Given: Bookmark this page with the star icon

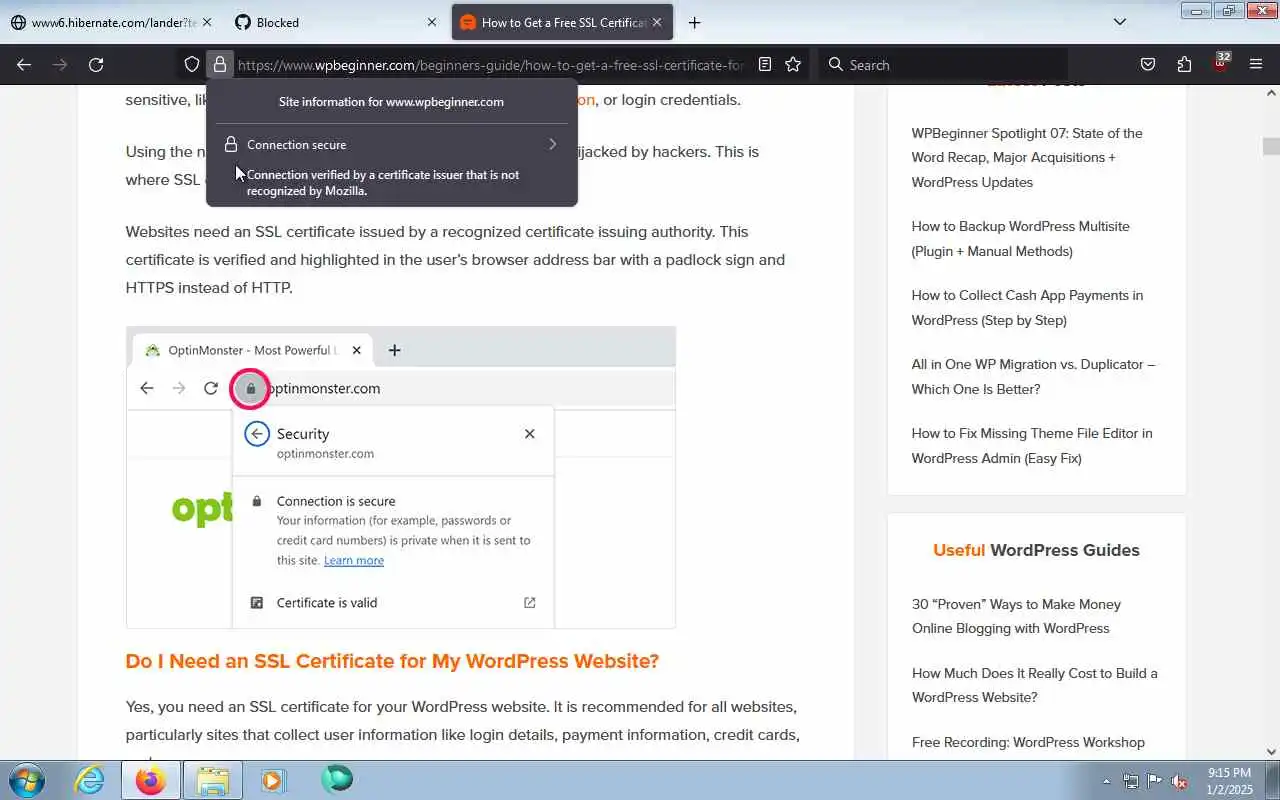Looking at the screenshot, I should (x=793, y=65).
